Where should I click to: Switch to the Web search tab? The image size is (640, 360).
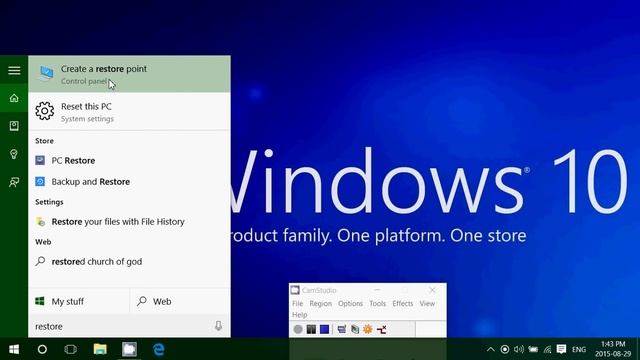tap(180, 302)
